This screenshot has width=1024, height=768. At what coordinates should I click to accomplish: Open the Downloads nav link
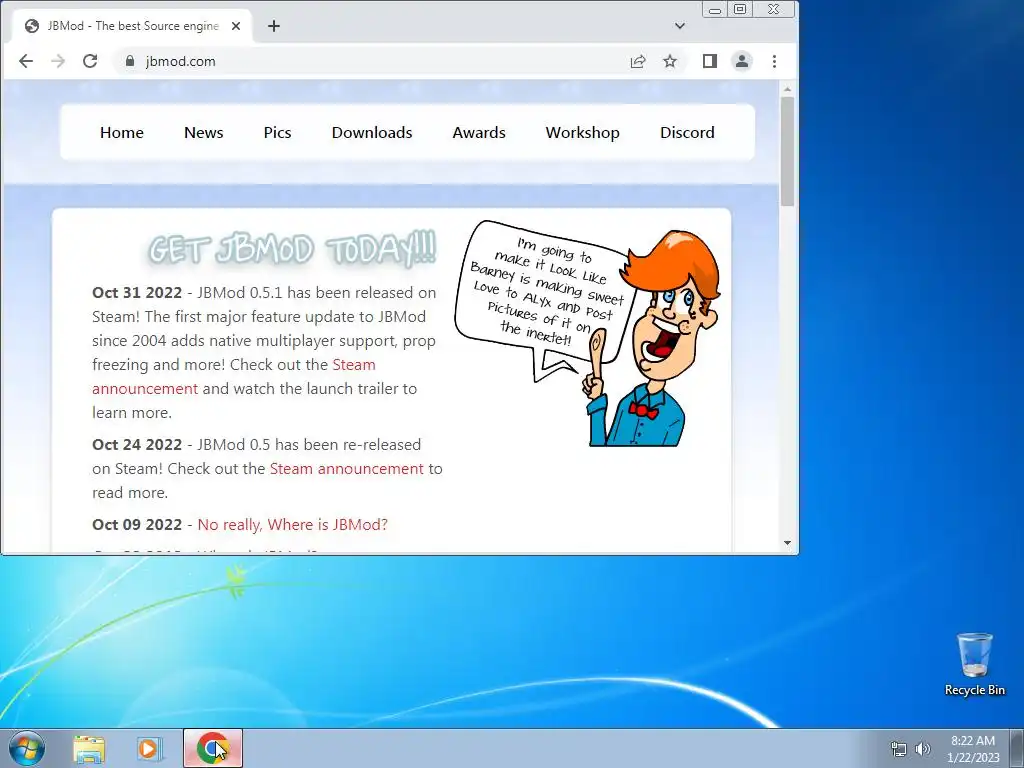[372, 133]
